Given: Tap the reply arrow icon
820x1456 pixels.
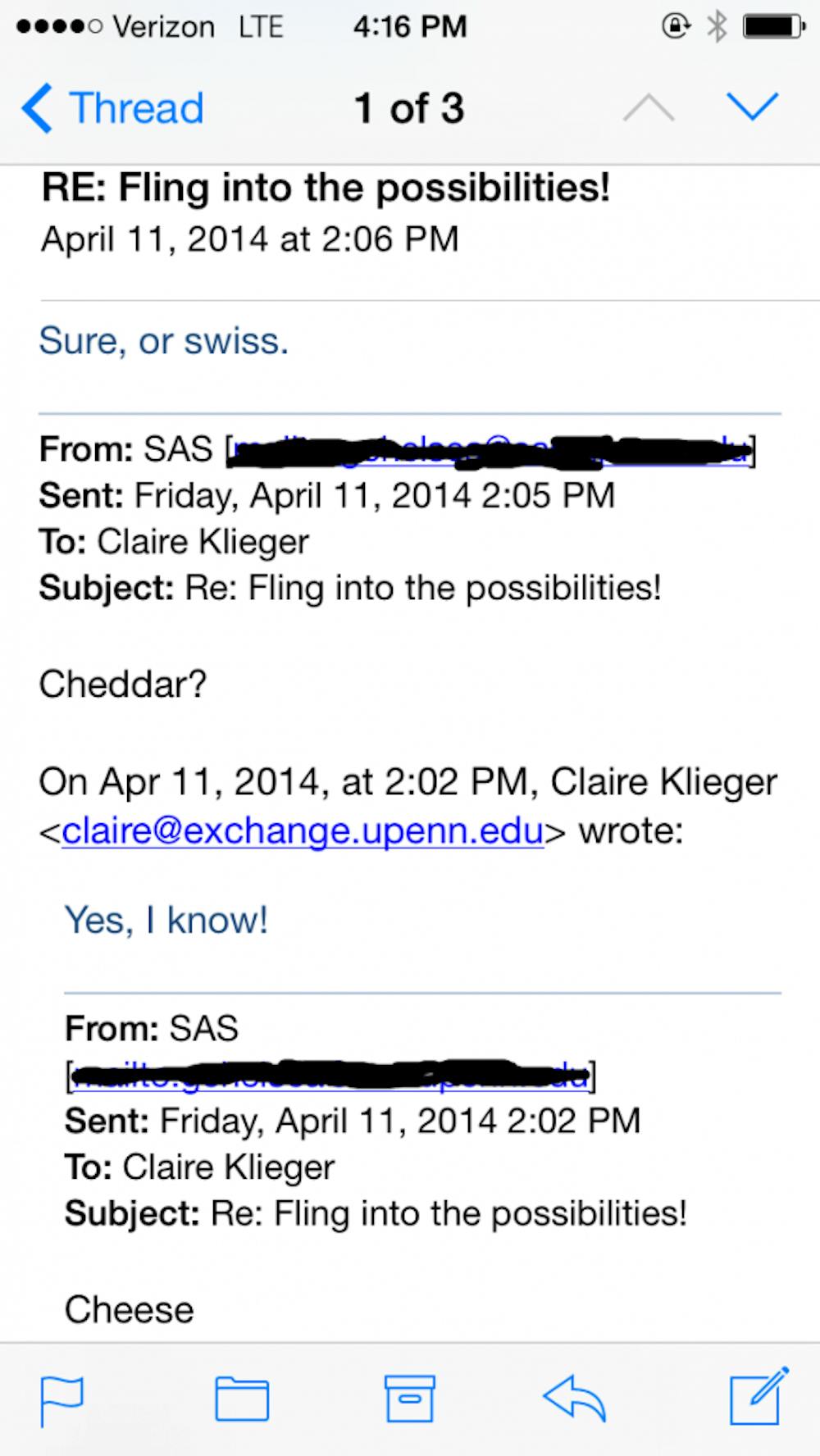Looking at the screenshot, I should tap(574, 1399).
